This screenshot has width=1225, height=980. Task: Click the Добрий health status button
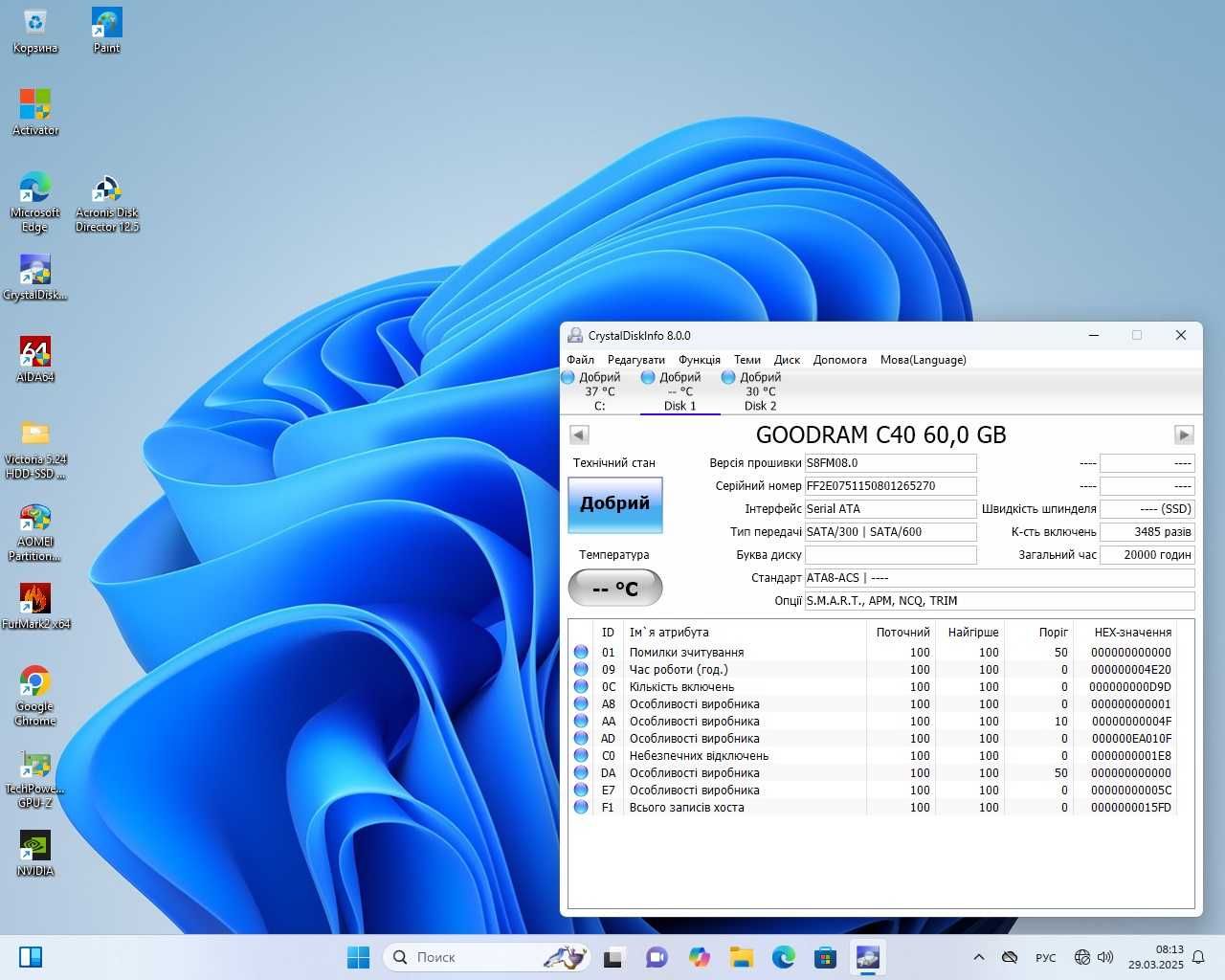coord(614,504)
